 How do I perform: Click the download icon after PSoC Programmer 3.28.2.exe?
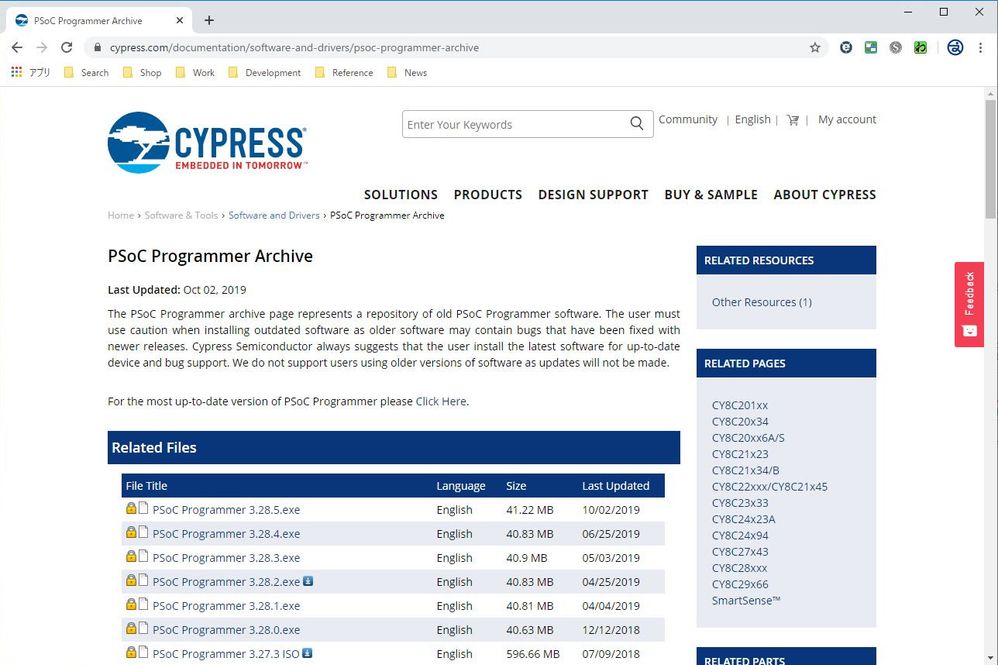click(x=308, y=581)
